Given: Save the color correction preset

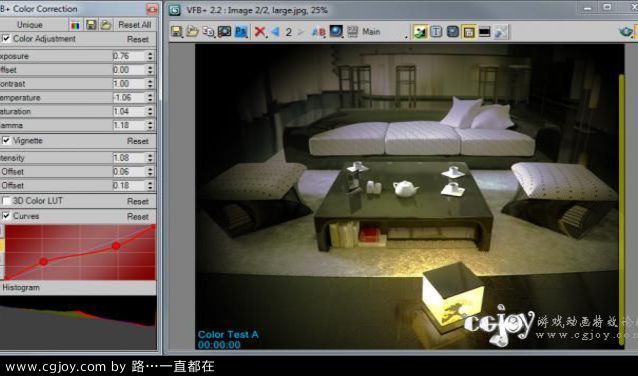Looking at the screenshot, I should (x=91, y=25).
